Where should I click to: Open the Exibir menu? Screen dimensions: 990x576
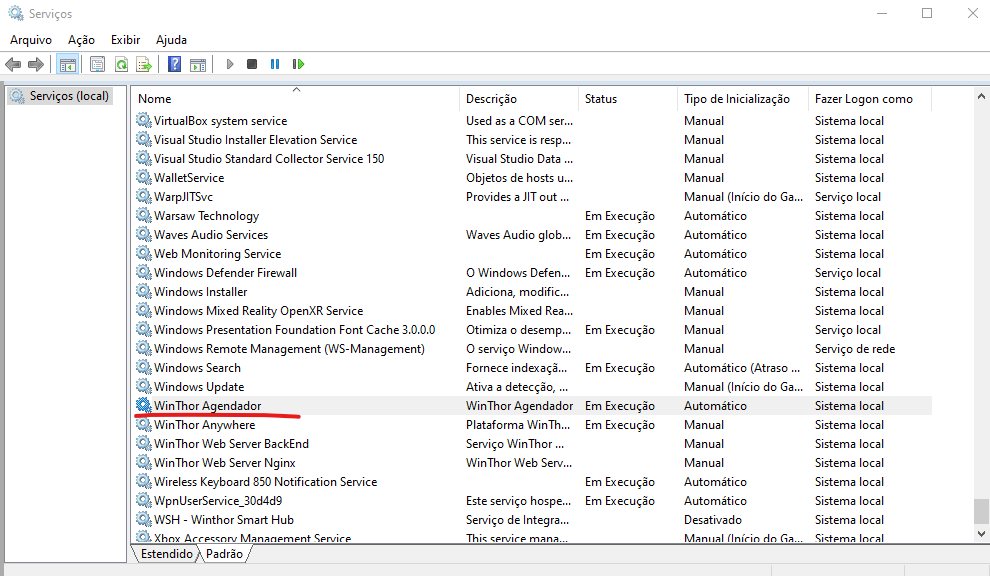click(x=126, y=40)
